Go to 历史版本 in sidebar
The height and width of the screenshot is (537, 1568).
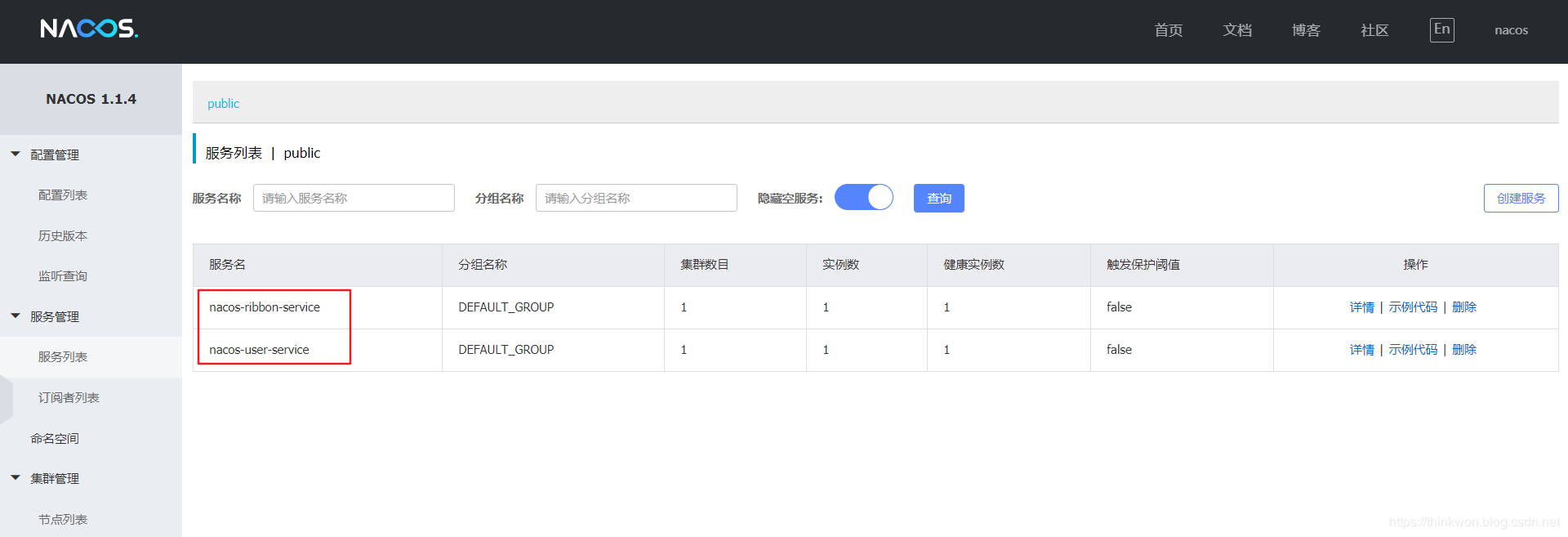(63, 236)
